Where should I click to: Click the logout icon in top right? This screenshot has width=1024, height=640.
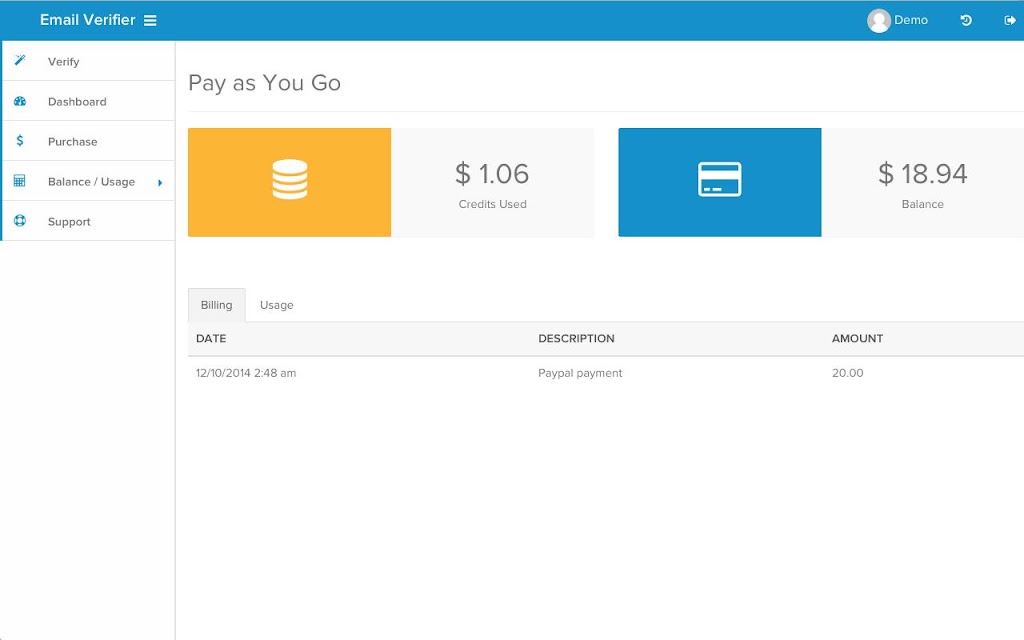coord(1010,20)
